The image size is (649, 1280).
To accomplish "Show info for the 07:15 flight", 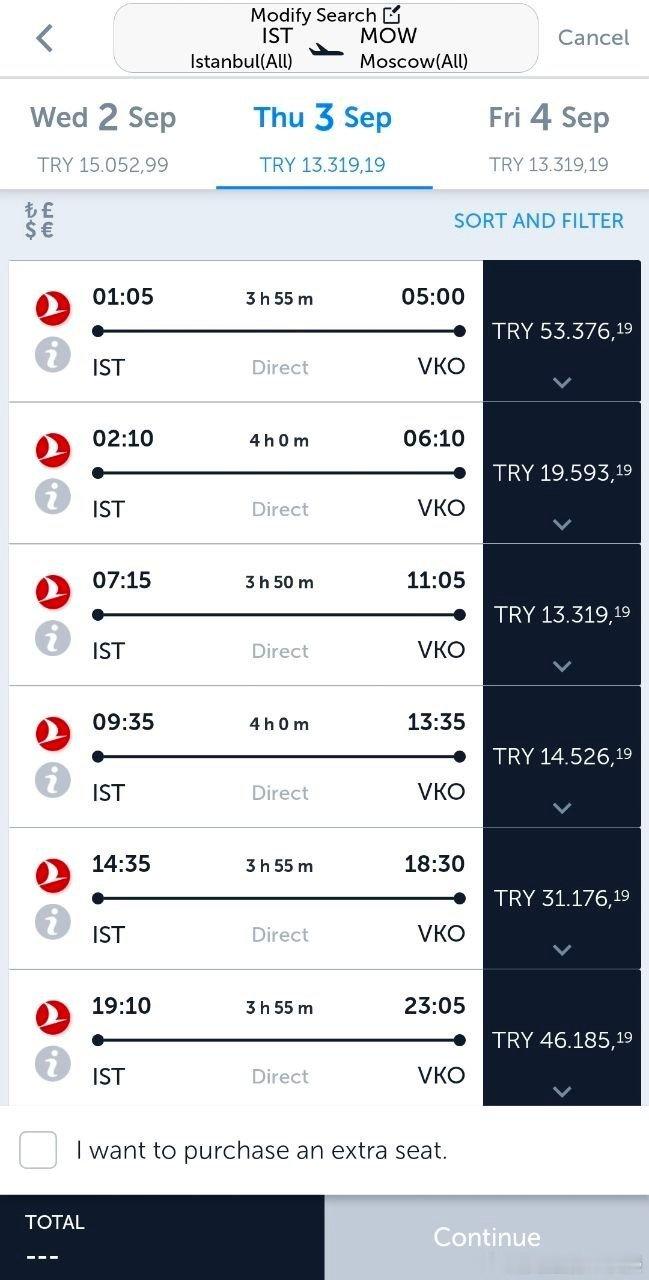I will [53, 637].
